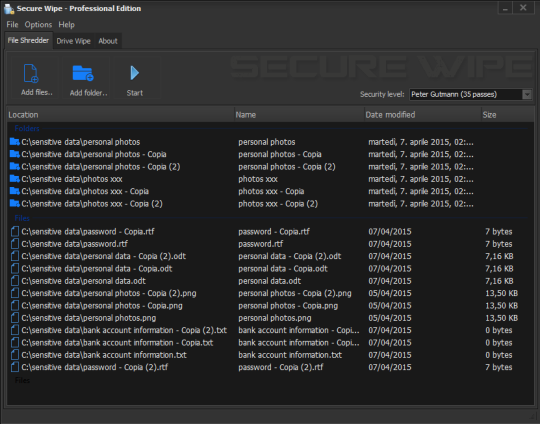This screenshot has width=540, height=424.
Task: Click file icon of personal photos - Copia.png
Action: click(x=15, y=306)
